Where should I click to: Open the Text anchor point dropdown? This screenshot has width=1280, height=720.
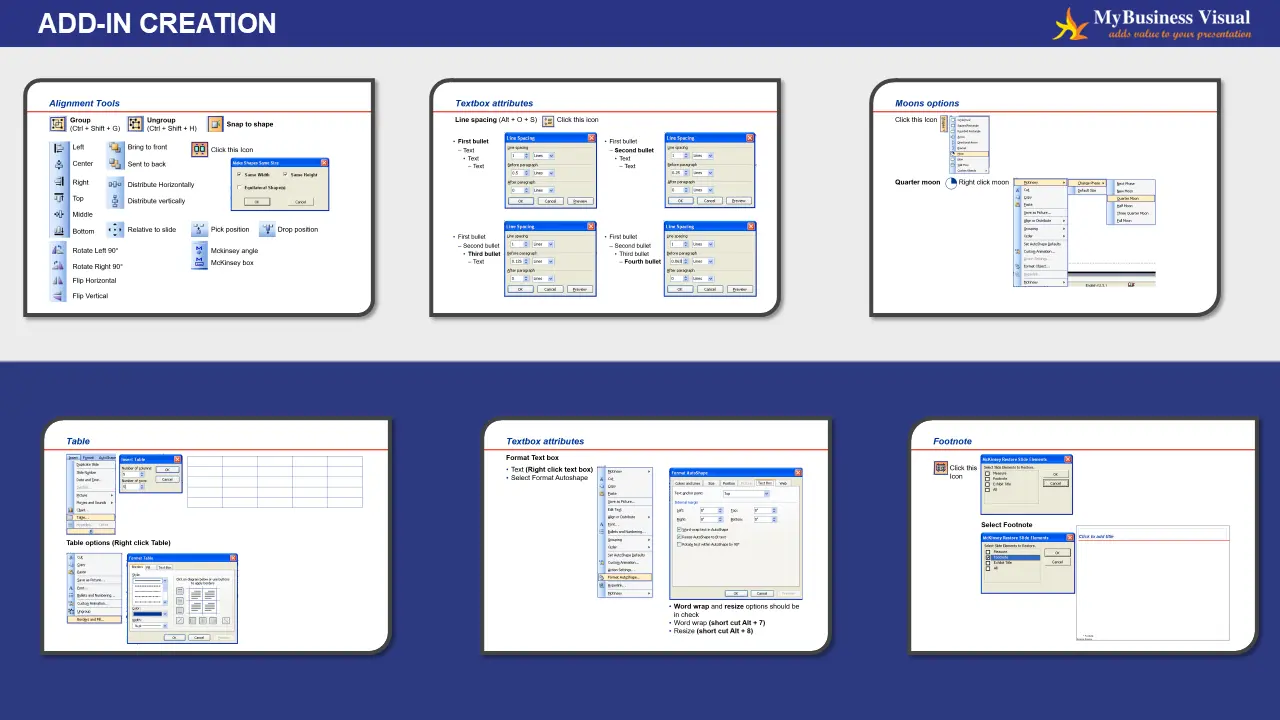(766, 494)
